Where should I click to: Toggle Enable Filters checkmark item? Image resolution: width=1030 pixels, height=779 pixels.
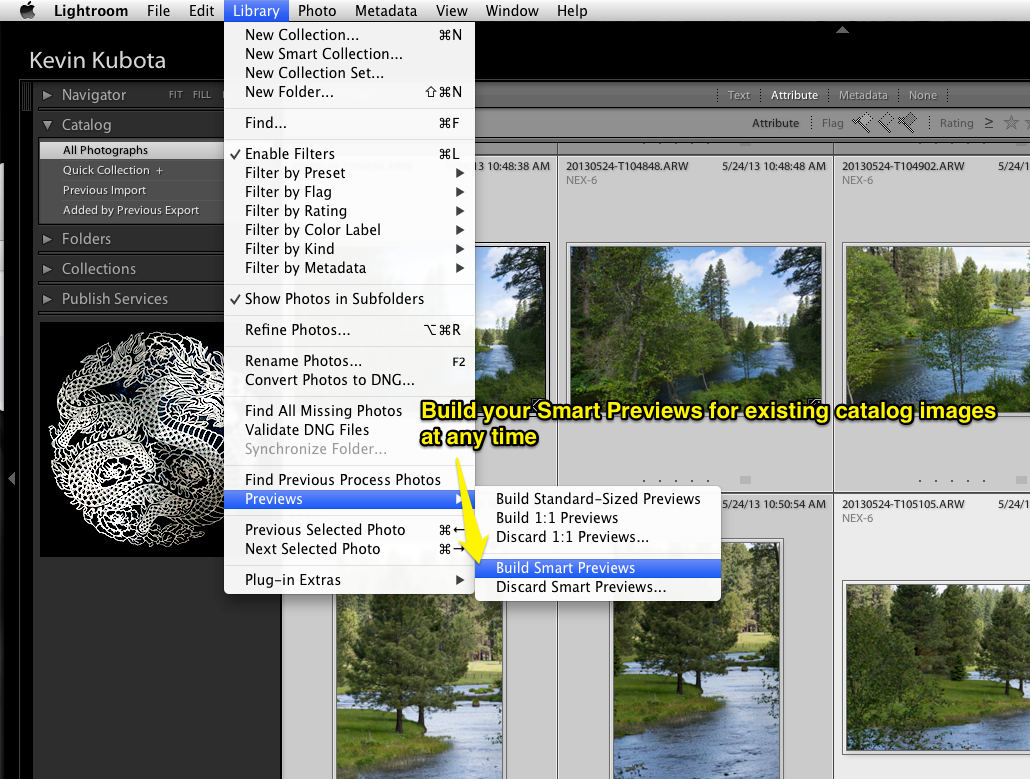tap(349, 154)
